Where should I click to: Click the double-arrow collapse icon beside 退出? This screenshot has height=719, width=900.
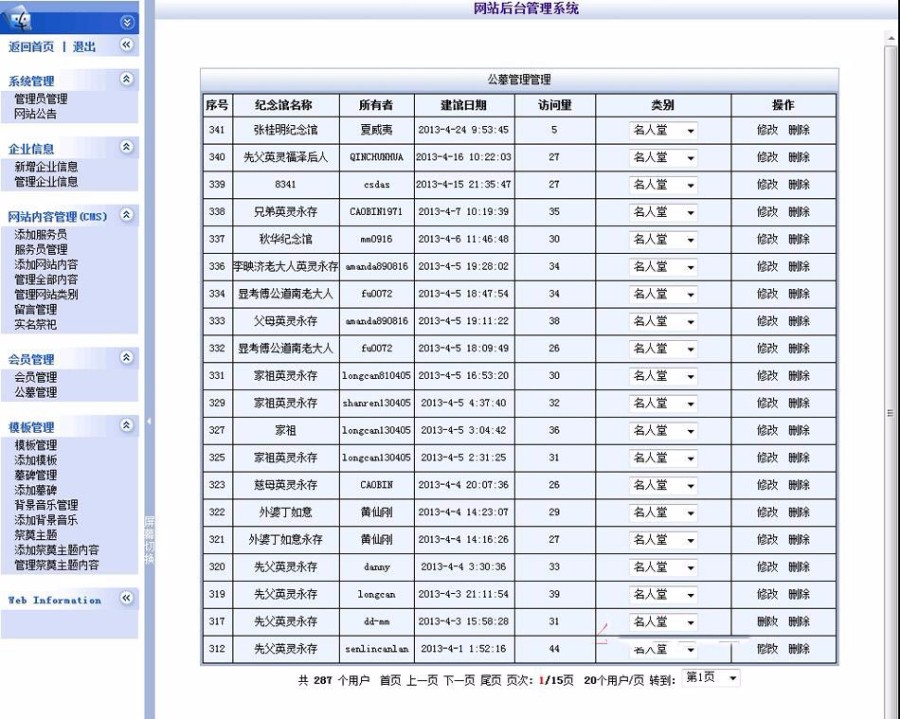pos(124,45)
